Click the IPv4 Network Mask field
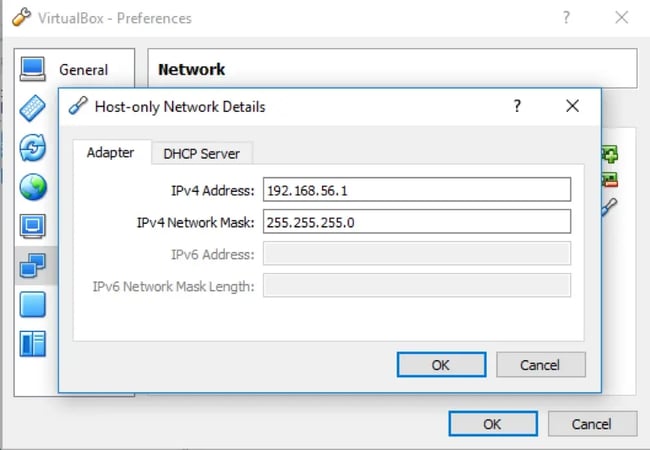Screen dimensions: 650x450 point(416,222)
